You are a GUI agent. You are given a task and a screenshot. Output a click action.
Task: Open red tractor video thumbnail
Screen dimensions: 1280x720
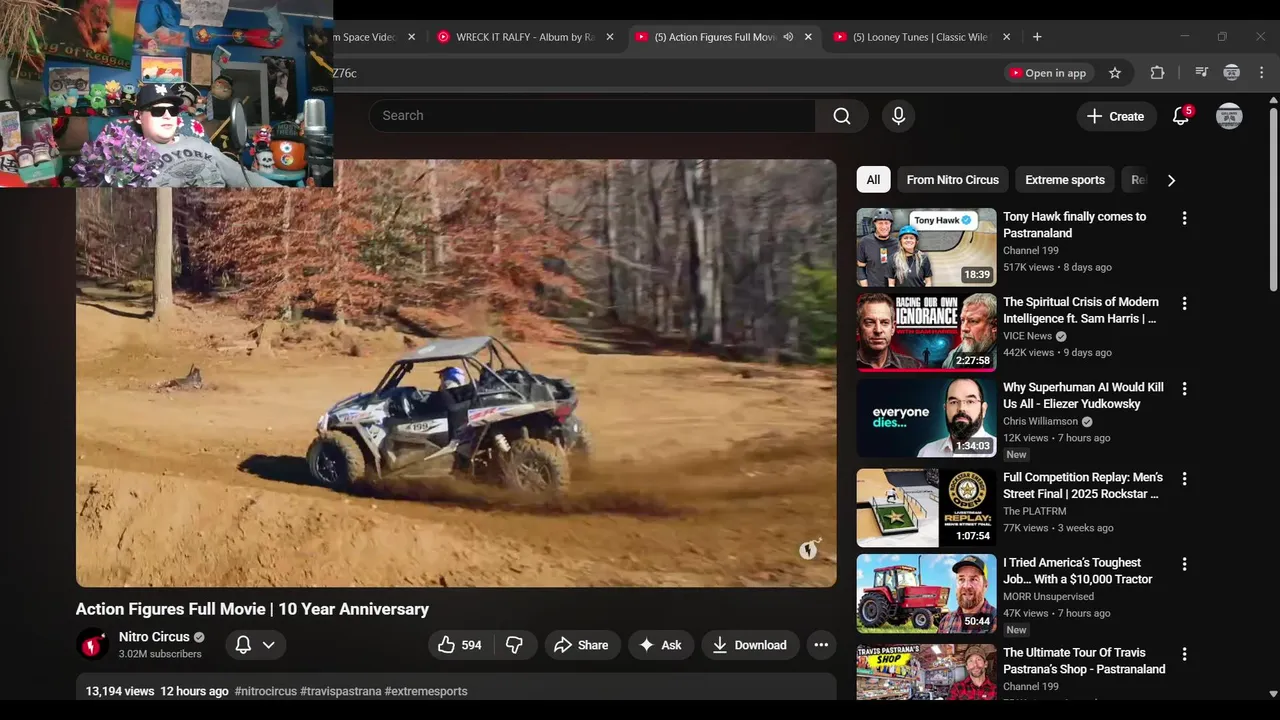click(x=926, y=593)
